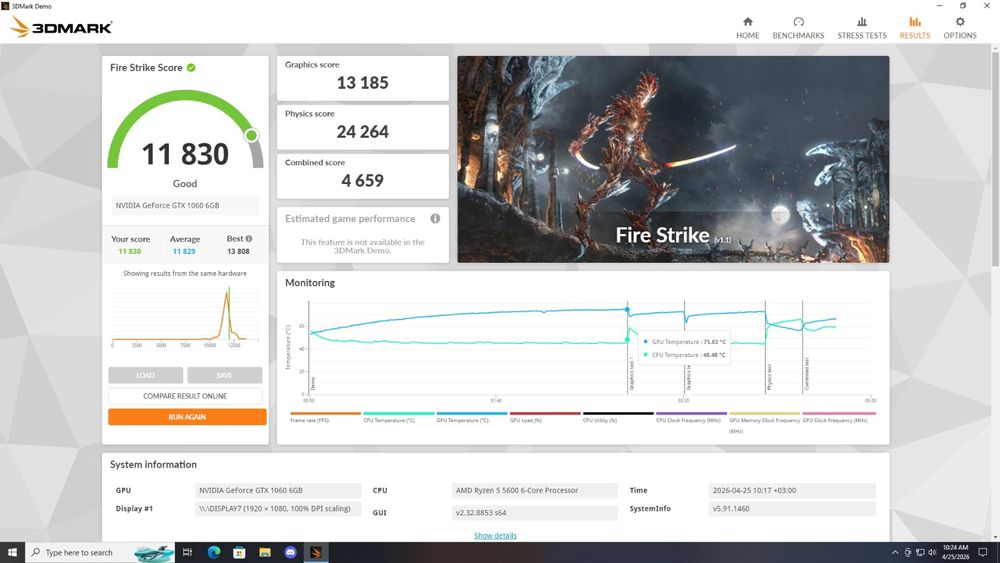The height and width of the screenshot is (563, 1000).
Task: Click Your score value 11 830
Action: click(x=130, y=251)
